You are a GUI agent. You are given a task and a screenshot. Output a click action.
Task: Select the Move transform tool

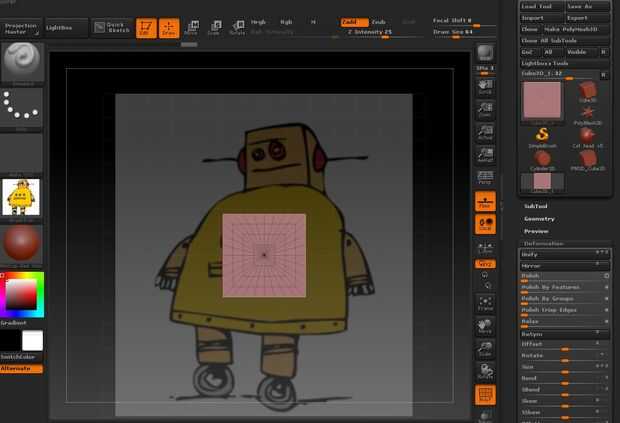(192, 28)
